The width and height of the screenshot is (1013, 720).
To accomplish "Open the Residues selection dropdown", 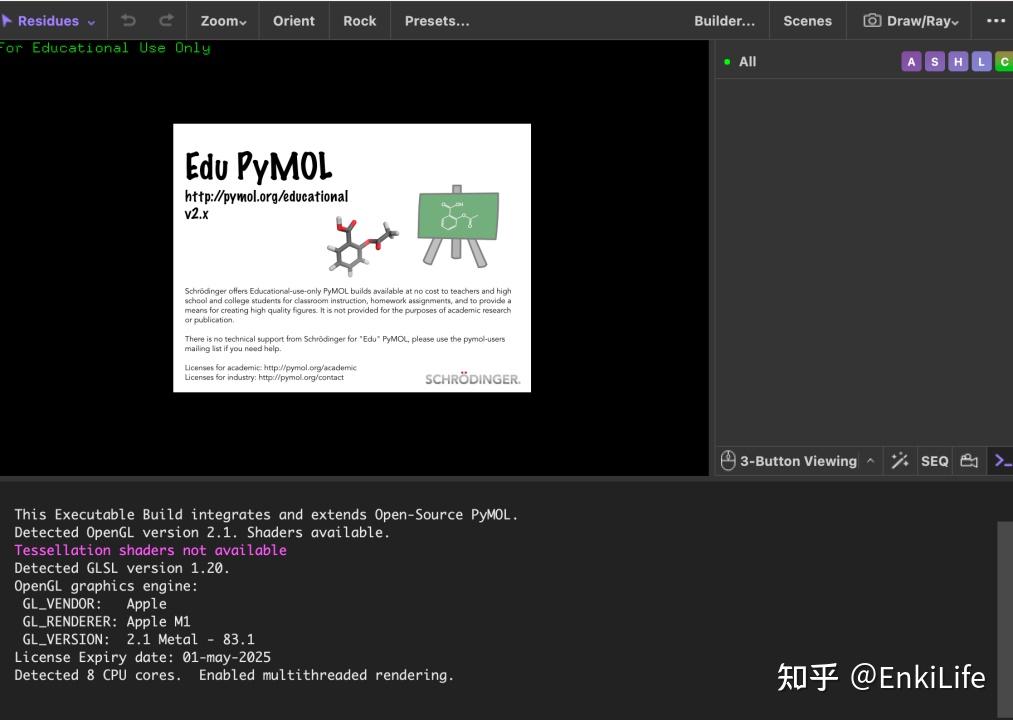I will (x=48, y=20).
